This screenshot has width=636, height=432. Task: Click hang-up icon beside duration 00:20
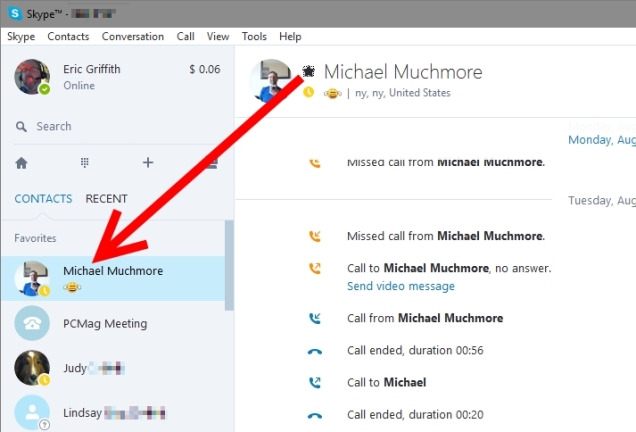click(315, 416)
